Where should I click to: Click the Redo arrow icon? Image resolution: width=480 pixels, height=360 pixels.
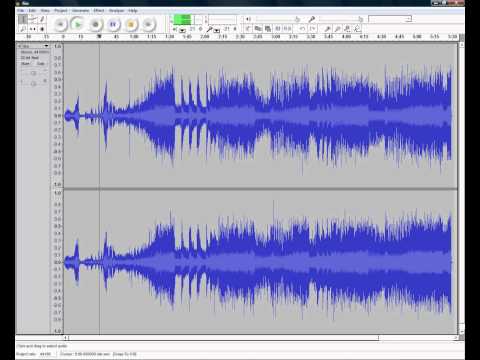pos(312,29)
